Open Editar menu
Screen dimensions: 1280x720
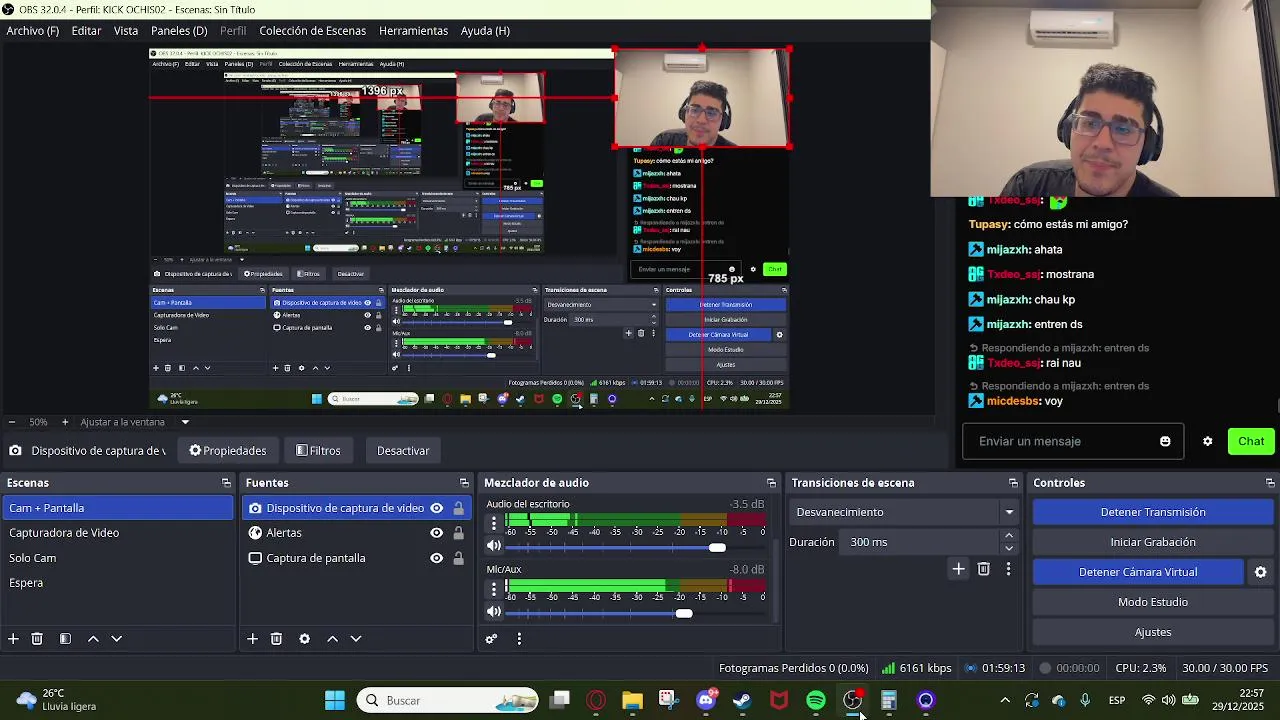coord(86,31)
